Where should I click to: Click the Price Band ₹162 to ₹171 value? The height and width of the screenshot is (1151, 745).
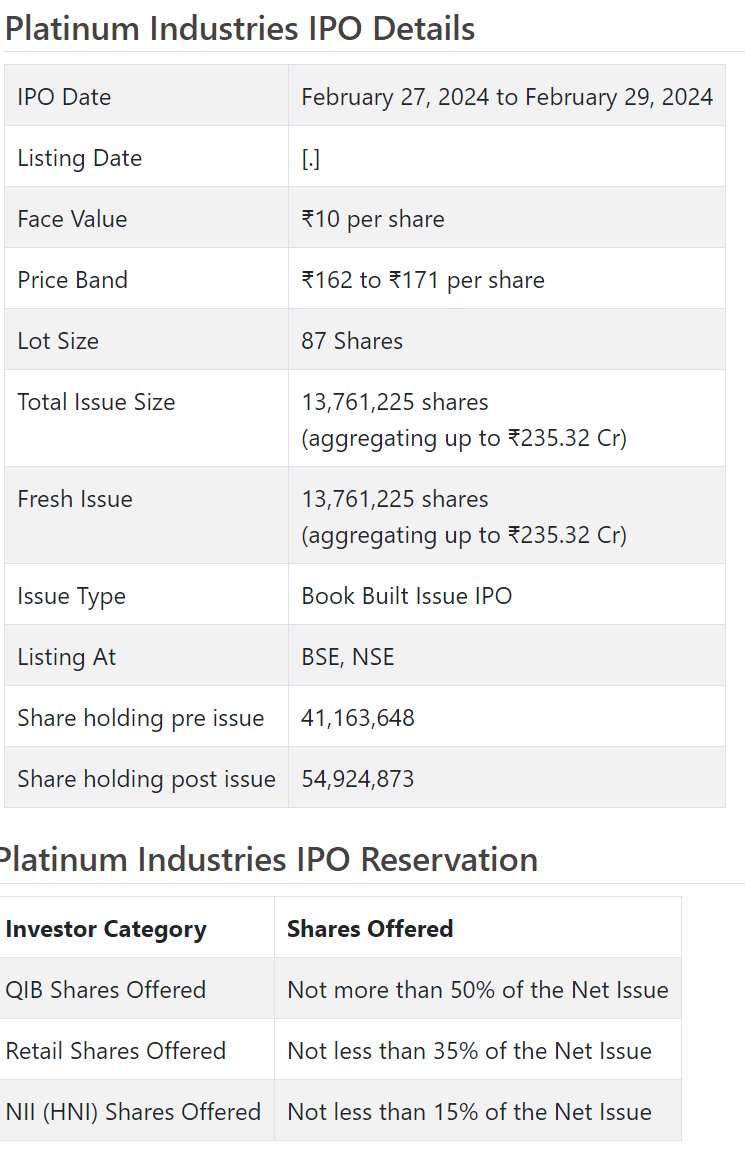[423, 280]
